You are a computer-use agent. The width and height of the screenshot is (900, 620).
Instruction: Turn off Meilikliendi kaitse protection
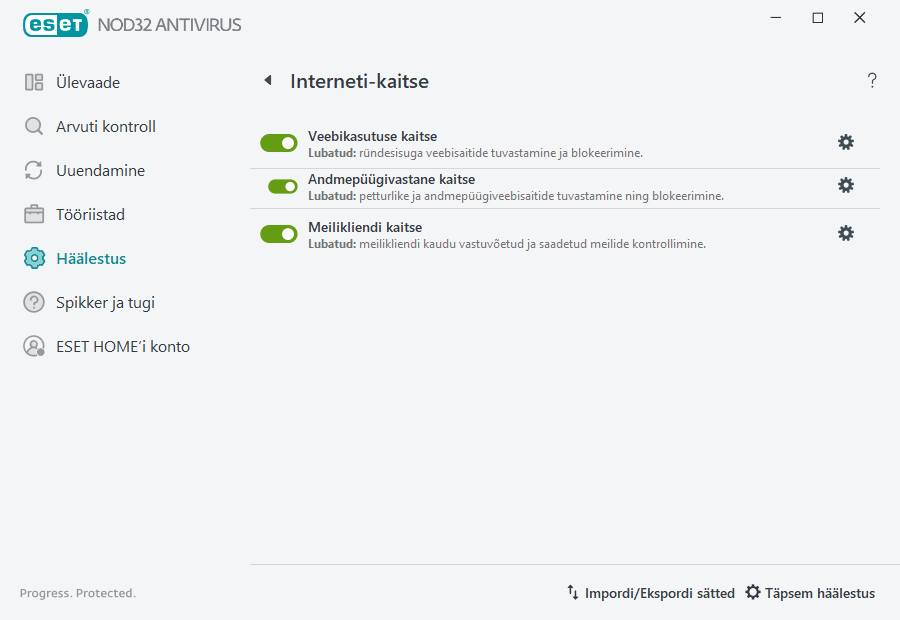[x=279, y=234]
